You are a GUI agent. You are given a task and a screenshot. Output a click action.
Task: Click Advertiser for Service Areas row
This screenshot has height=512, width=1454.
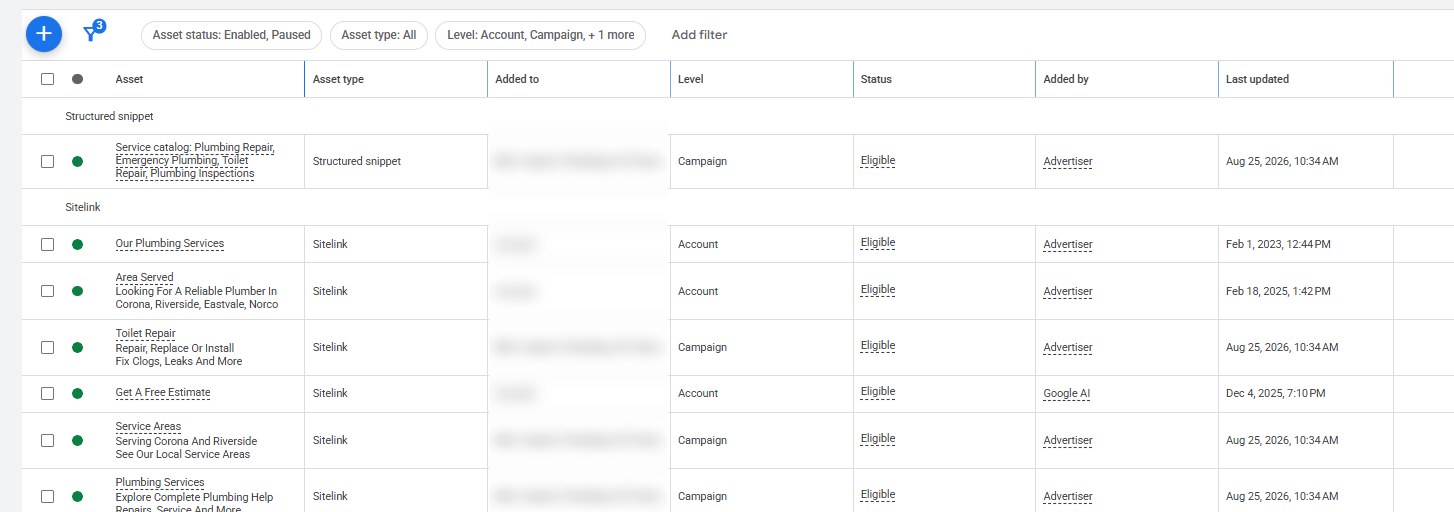point(1068,441)
